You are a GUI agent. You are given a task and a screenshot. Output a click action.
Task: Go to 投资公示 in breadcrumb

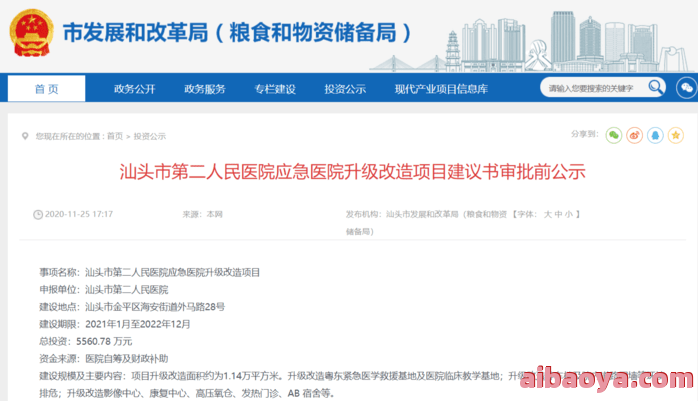(x=150, y=136)
